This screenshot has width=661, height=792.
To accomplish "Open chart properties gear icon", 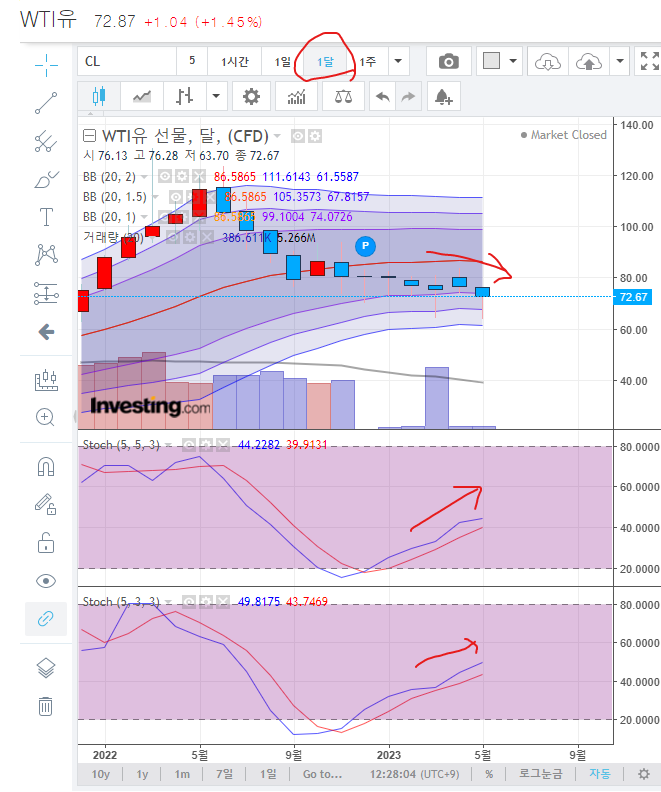I will point(251,96).
